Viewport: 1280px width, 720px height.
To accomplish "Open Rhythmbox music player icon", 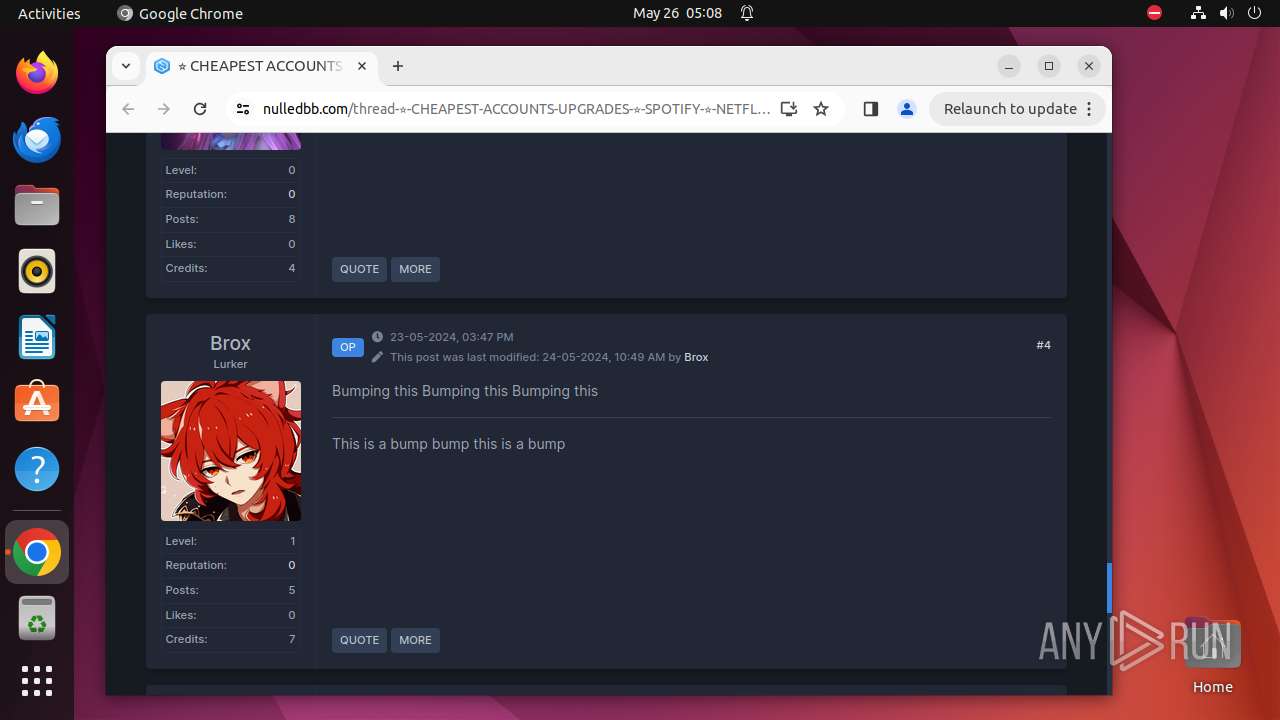I will (x=37, y=271).
